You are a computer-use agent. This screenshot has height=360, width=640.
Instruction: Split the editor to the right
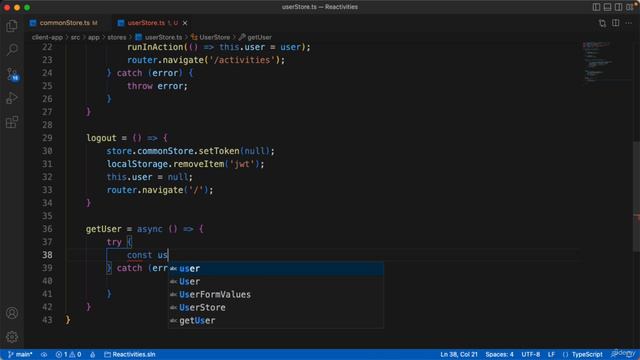pyautogui.click(x=616, y=23)
